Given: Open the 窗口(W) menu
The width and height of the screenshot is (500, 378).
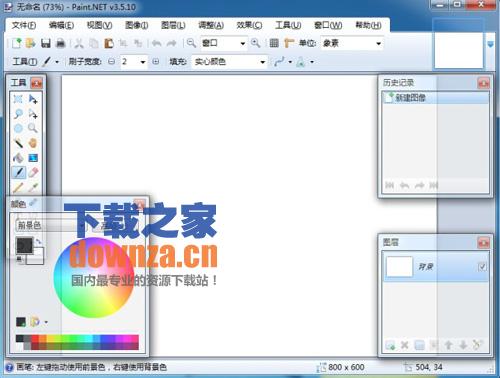Looking at the screenshot, I should click(x=328, y=25).
